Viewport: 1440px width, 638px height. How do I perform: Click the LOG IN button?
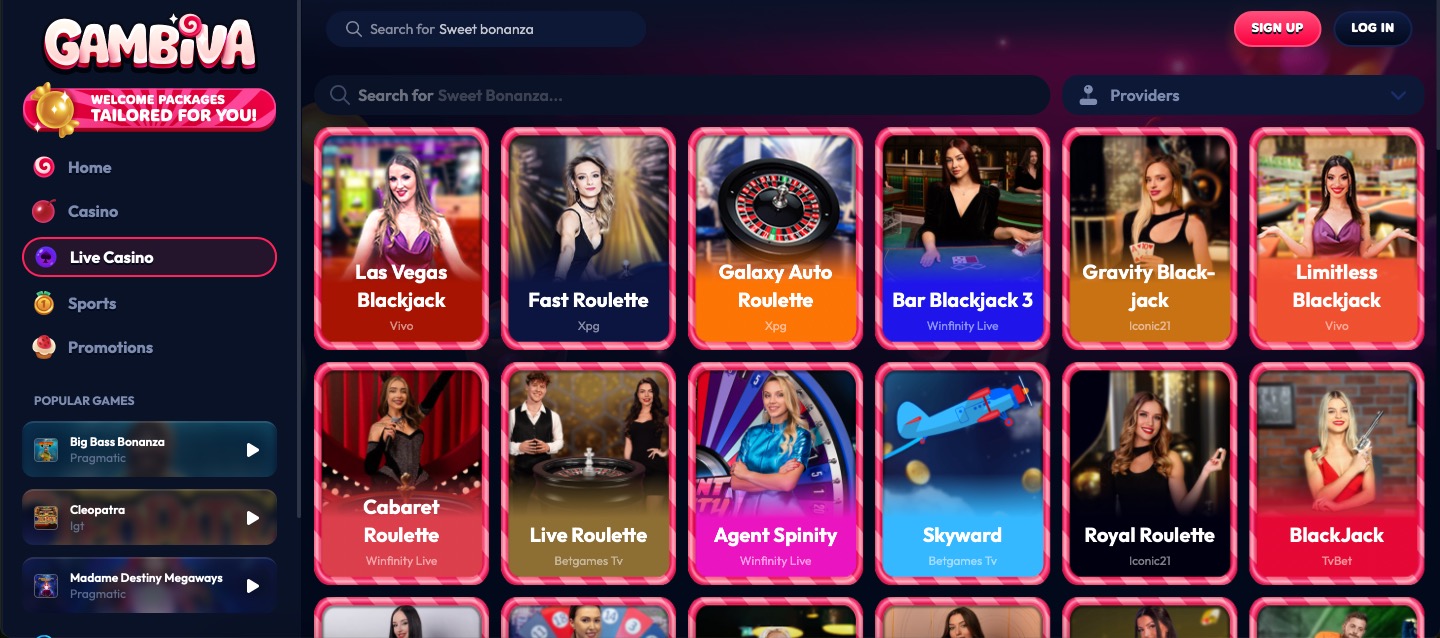click(x=1372, y=28)
